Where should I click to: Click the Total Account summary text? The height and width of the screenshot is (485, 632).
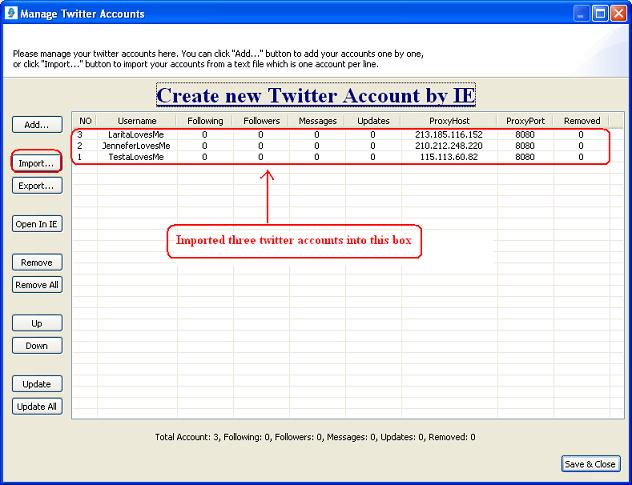pos(315,437)
